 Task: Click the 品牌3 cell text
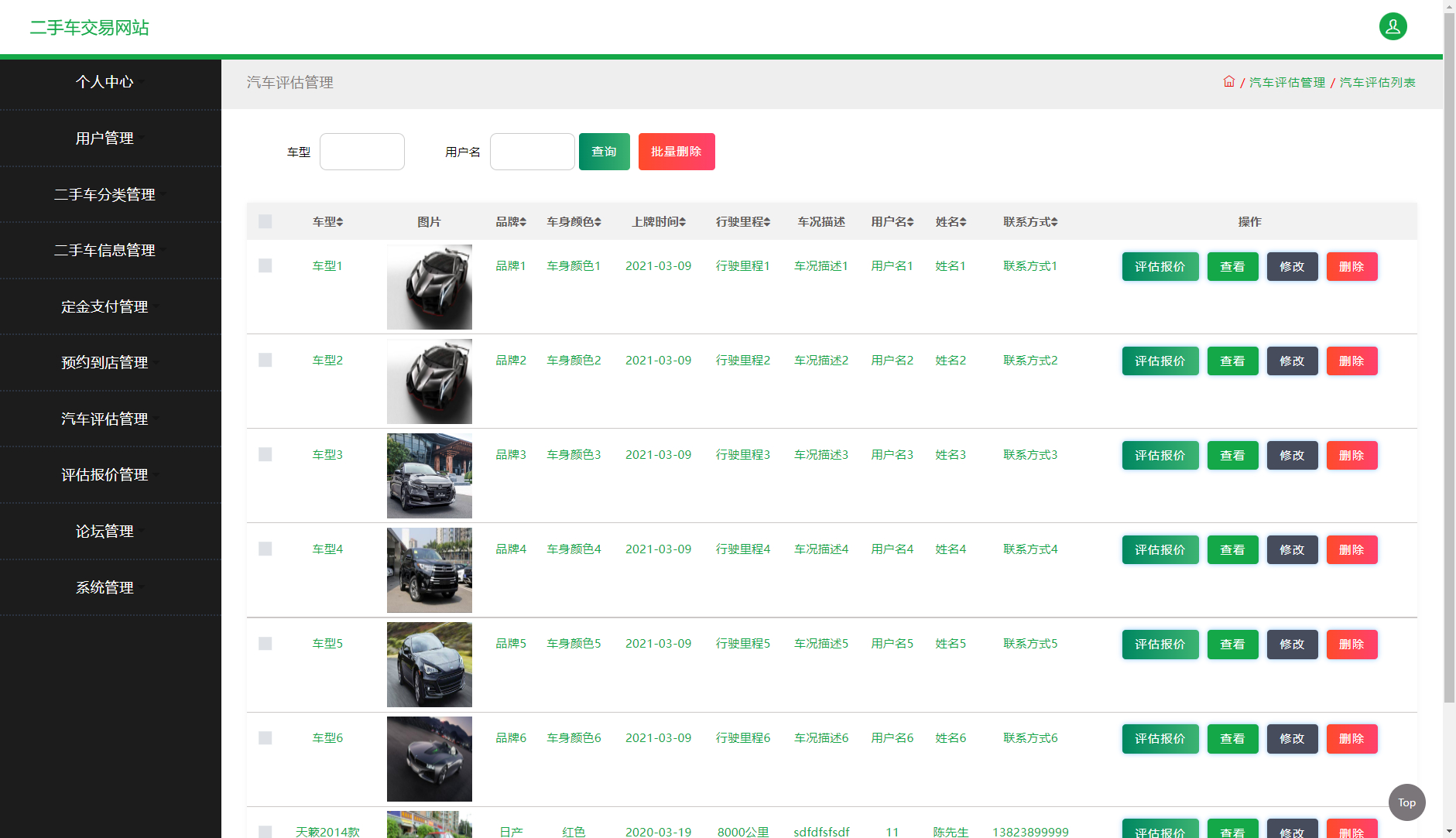pos(511,454)
